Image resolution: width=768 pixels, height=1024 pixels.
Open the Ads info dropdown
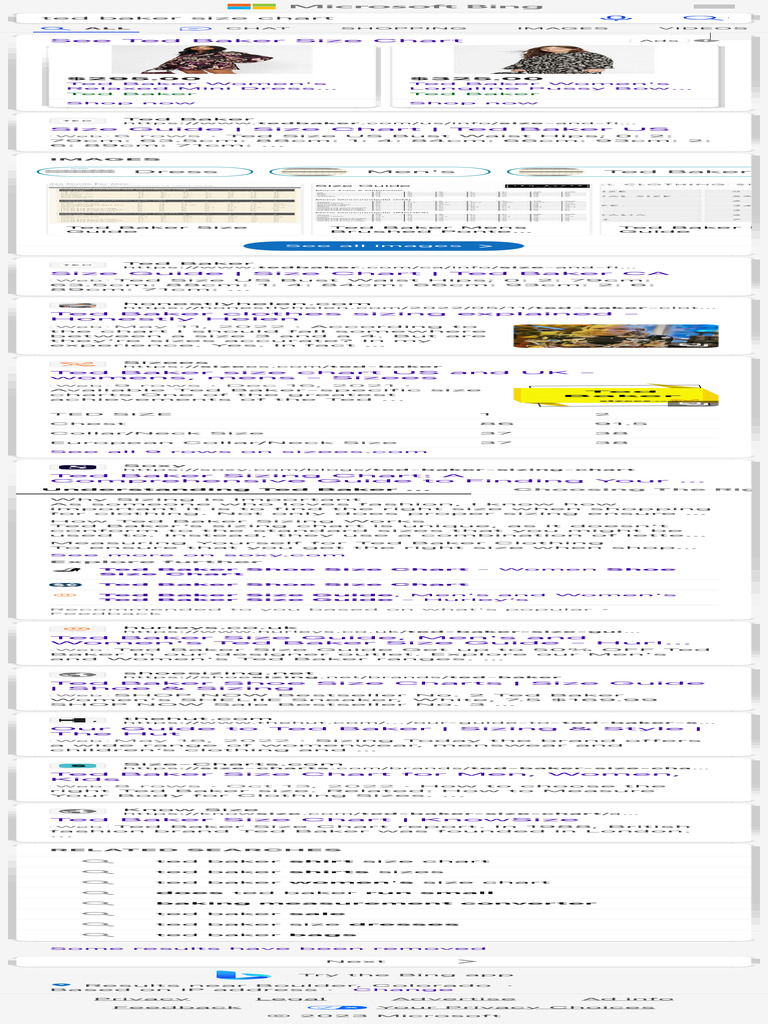click(678, 40)
